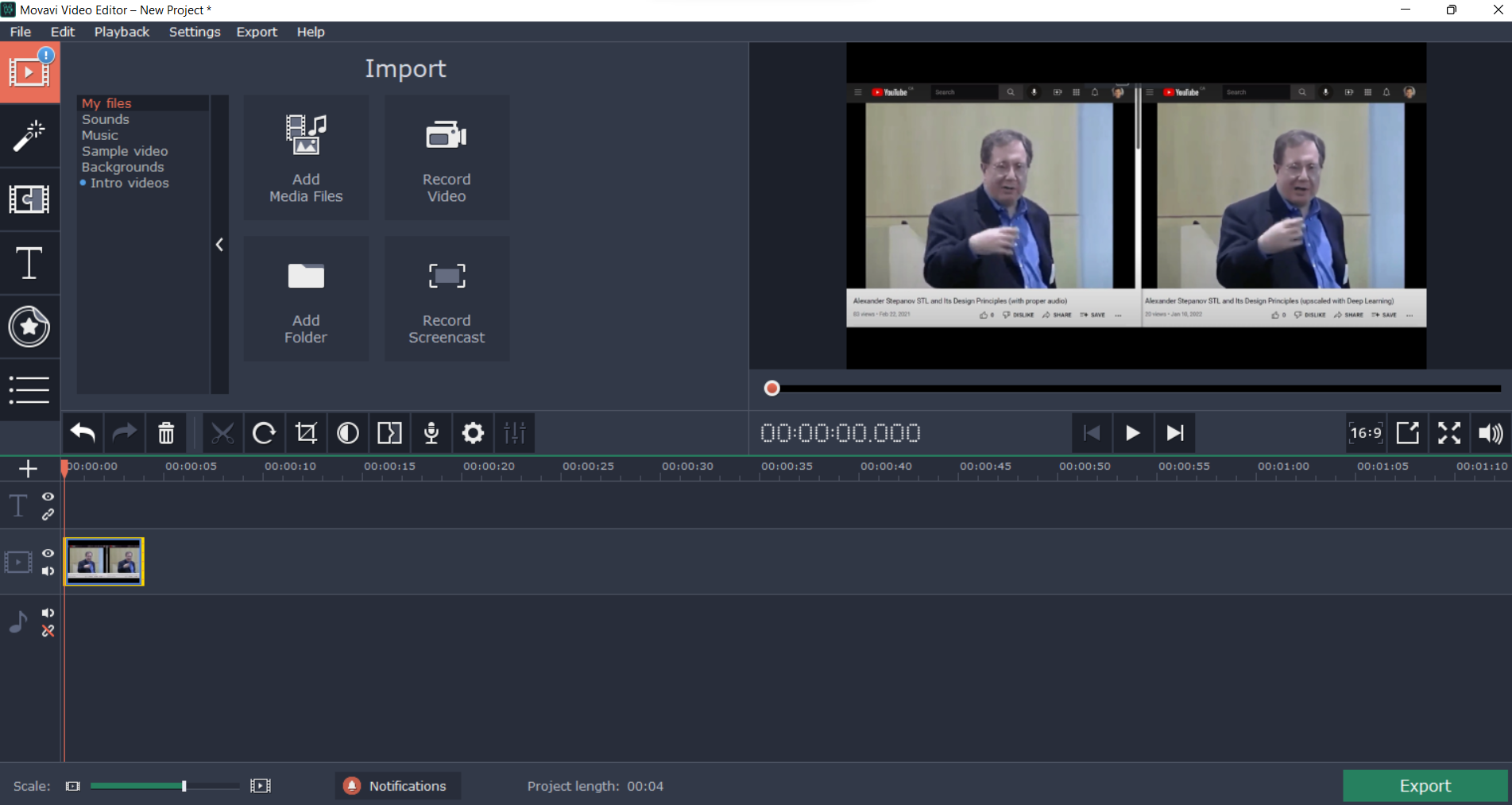Screen dimensions: 1512x805
Task: Open Color Adjustments tool
Action: (348, 433)
